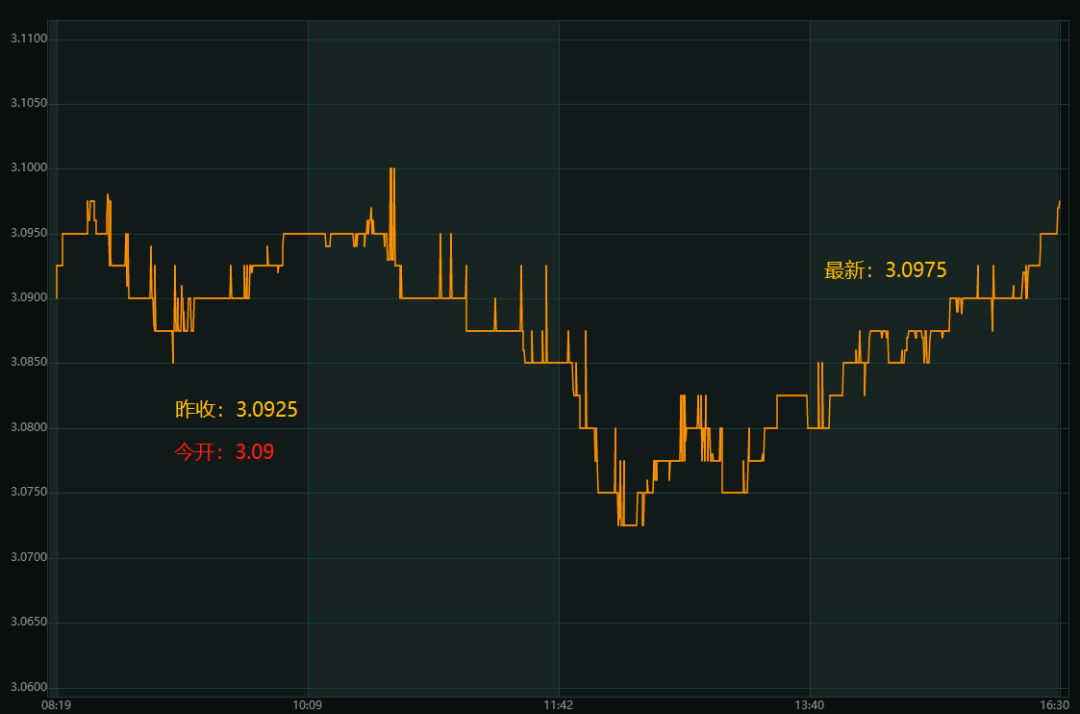Select the 昨收: 3.0925 previous close label

(x=236, y=410)
